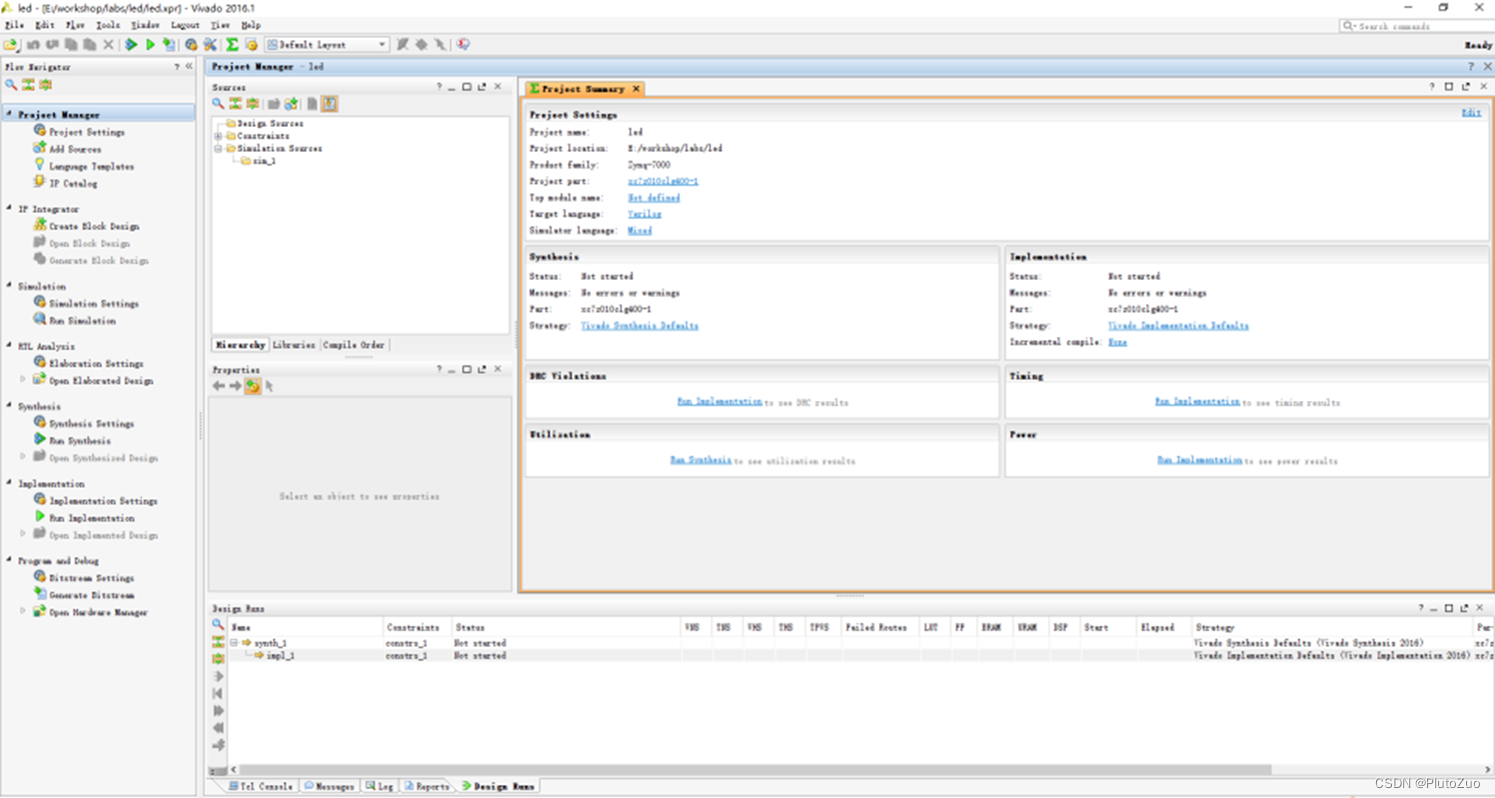Select Generate Bitstream in Flow Navigator

91,595
